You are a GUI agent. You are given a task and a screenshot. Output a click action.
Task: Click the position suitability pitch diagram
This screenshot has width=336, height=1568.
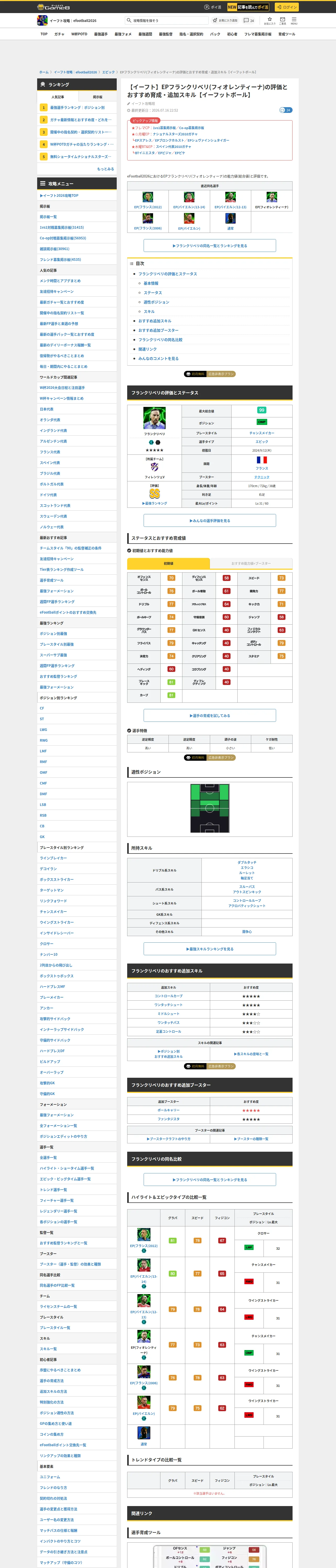210,808
